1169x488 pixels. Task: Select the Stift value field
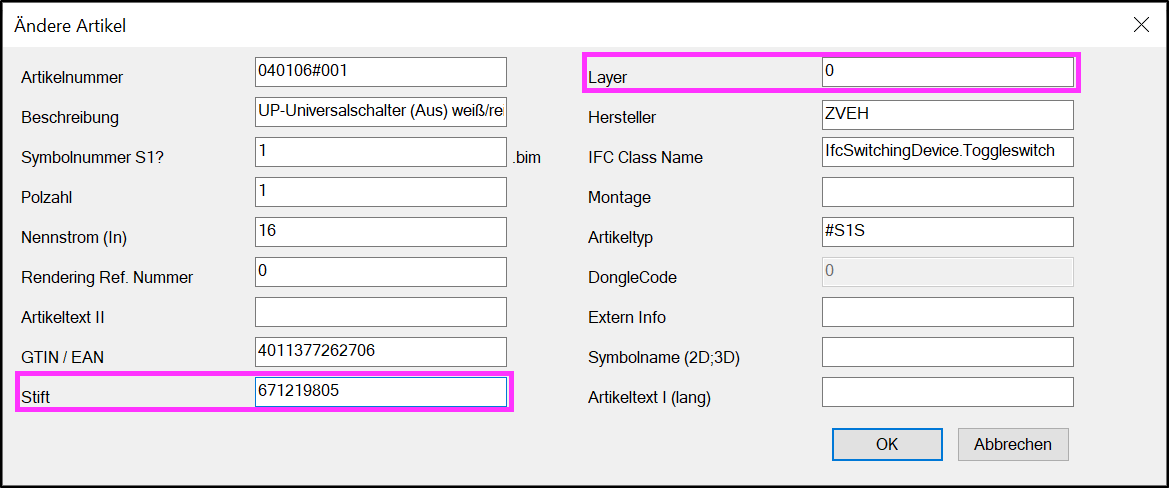coord(380,392)
